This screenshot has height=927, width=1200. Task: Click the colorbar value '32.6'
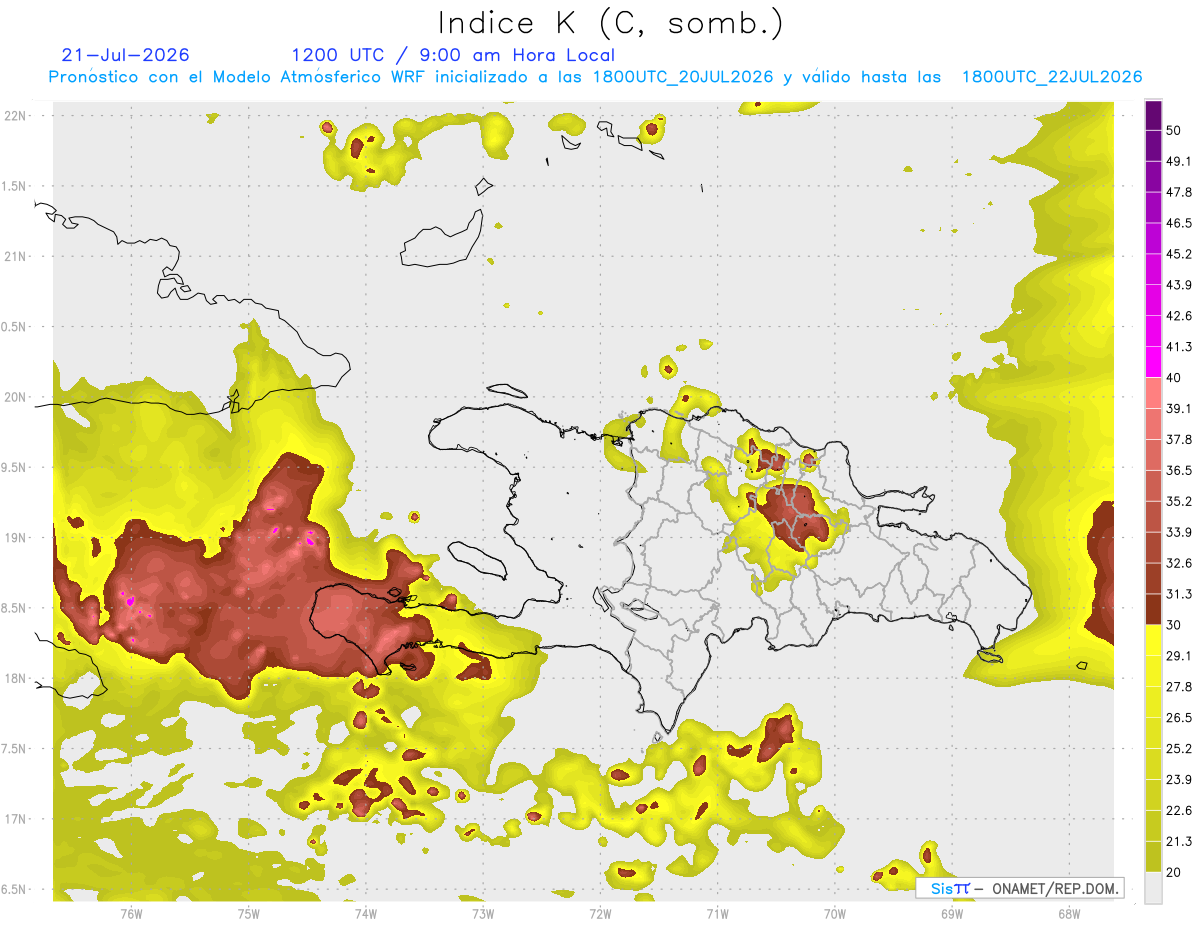1179,563
